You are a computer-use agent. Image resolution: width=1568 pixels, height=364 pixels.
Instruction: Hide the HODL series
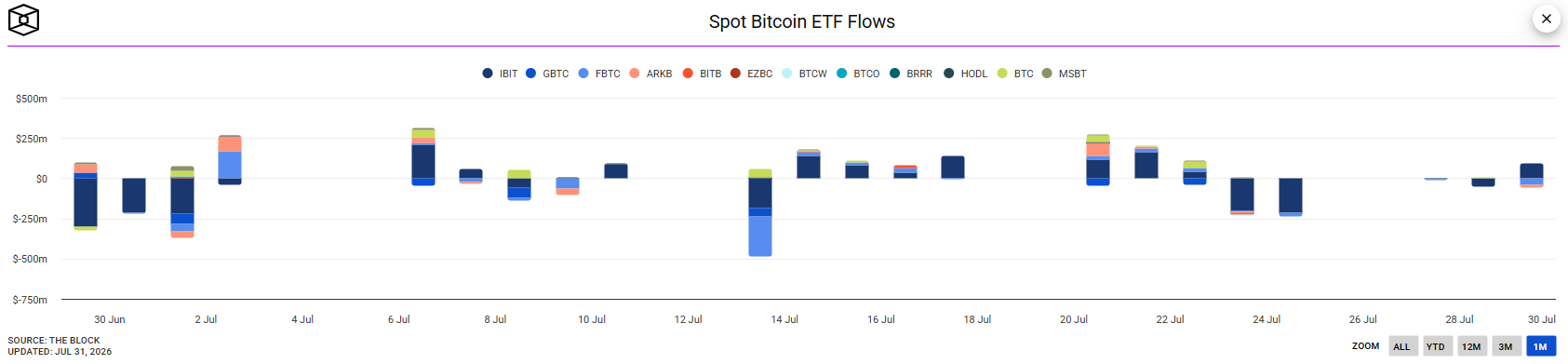click(x=965, y=74)
